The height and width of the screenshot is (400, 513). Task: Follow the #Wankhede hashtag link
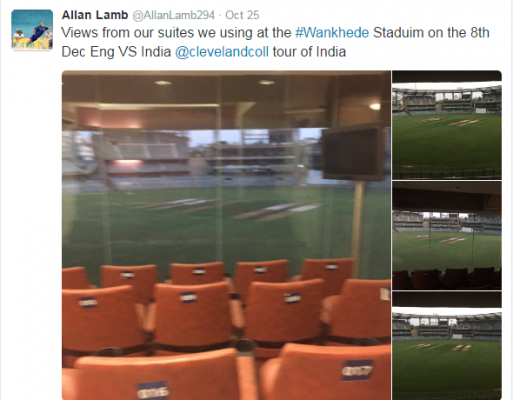332,33
